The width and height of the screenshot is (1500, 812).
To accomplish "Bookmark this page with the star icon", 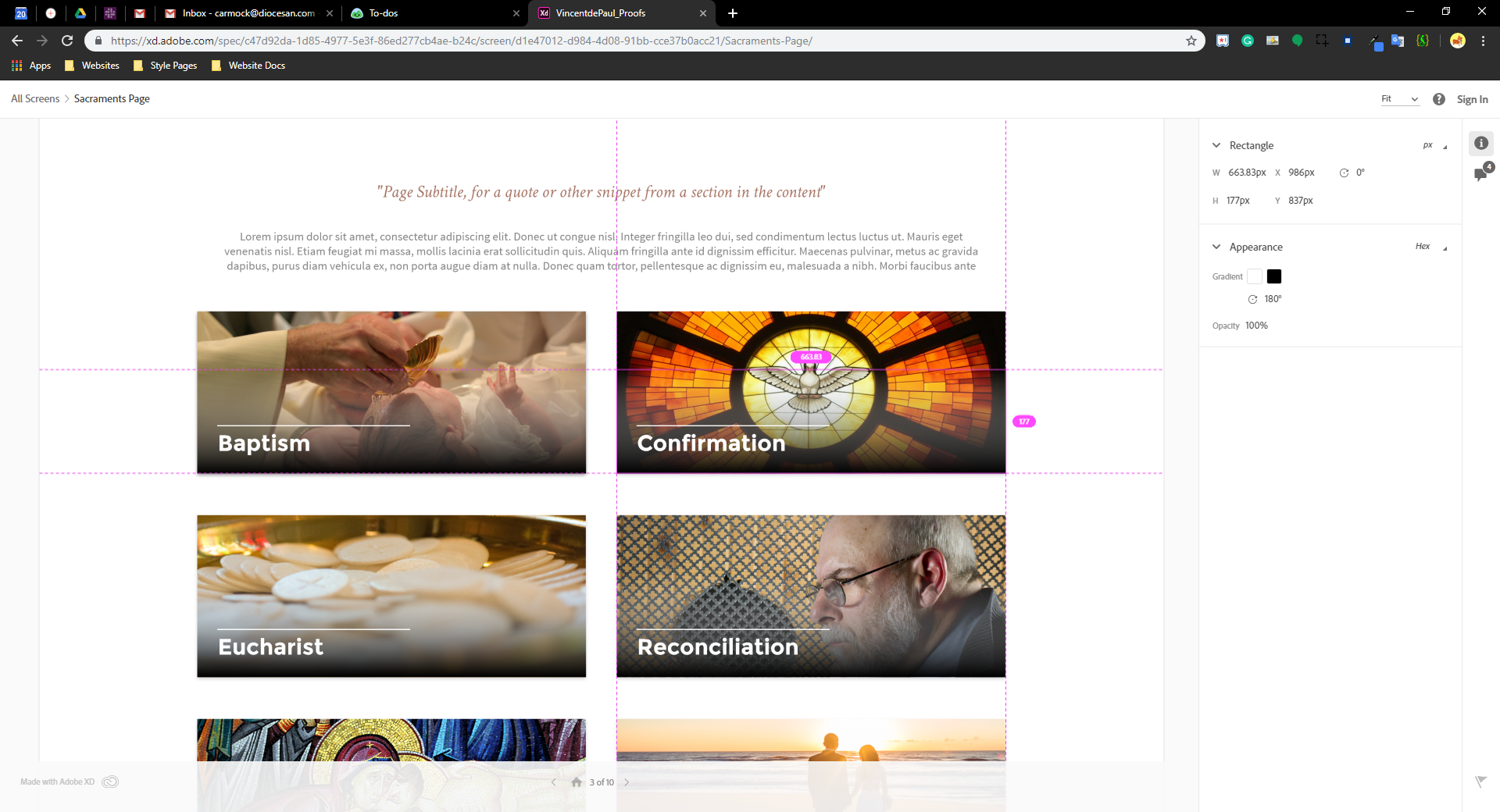I will [x=1191, y=41].
